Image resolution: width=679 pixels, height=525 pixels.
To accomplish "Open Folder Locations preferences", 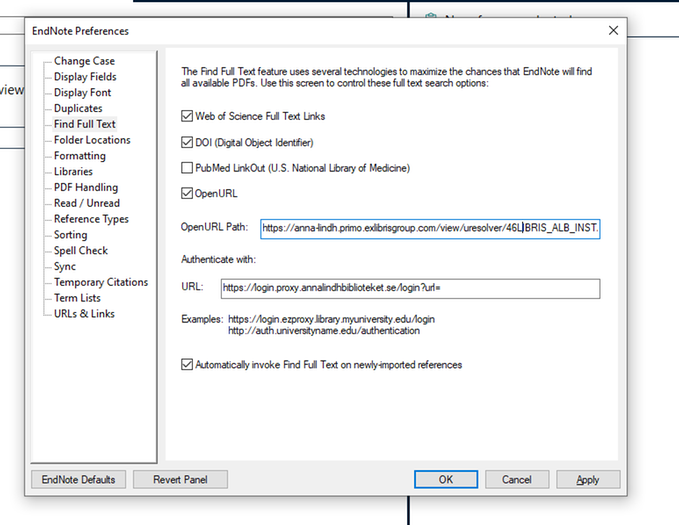I will [92, 140].
